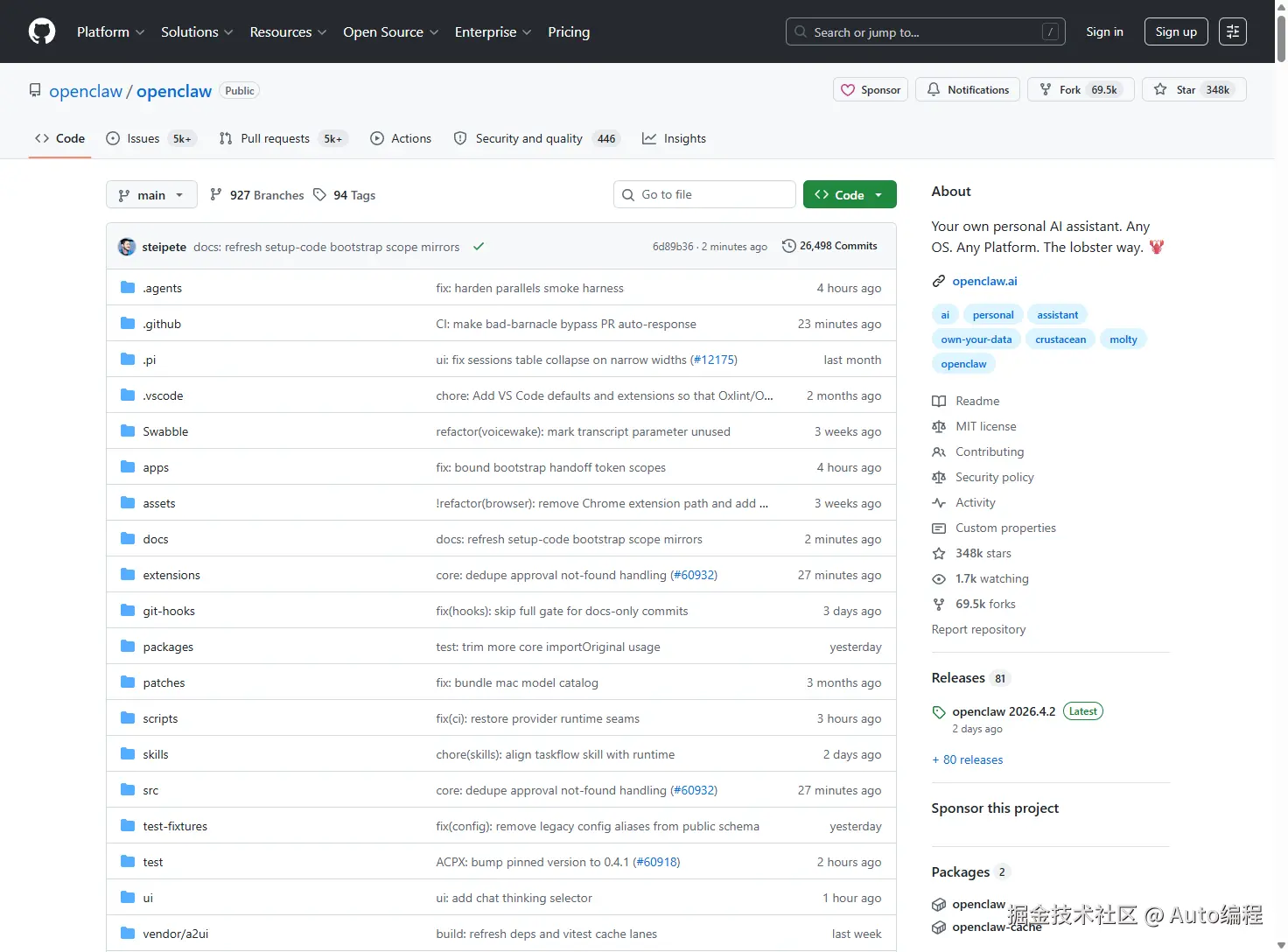
Task: Click the release tag icon by openclaw 2026.4.2
Action: (939, 712)
